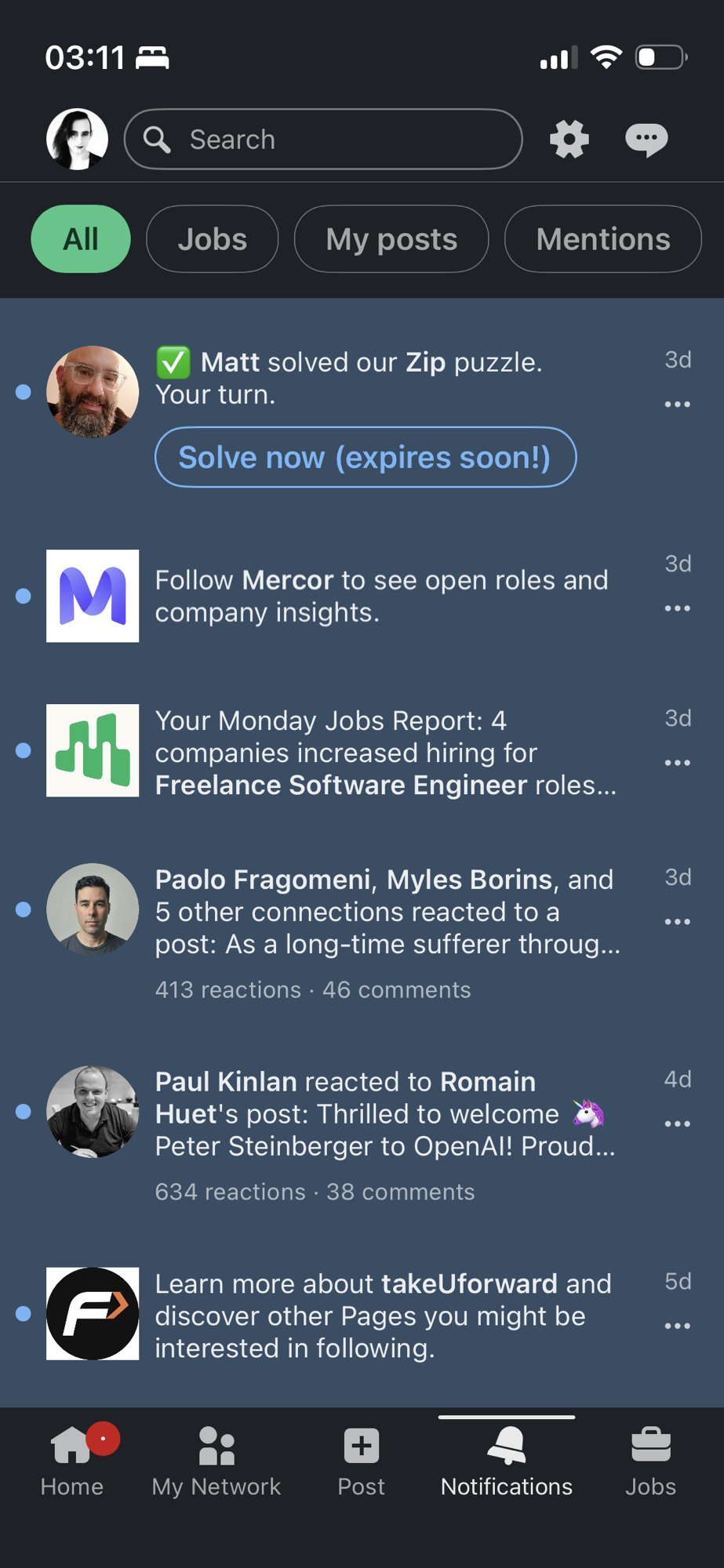
Task: Expand options menu for Monday Jobs Report
Action: (x=677, y=763)
